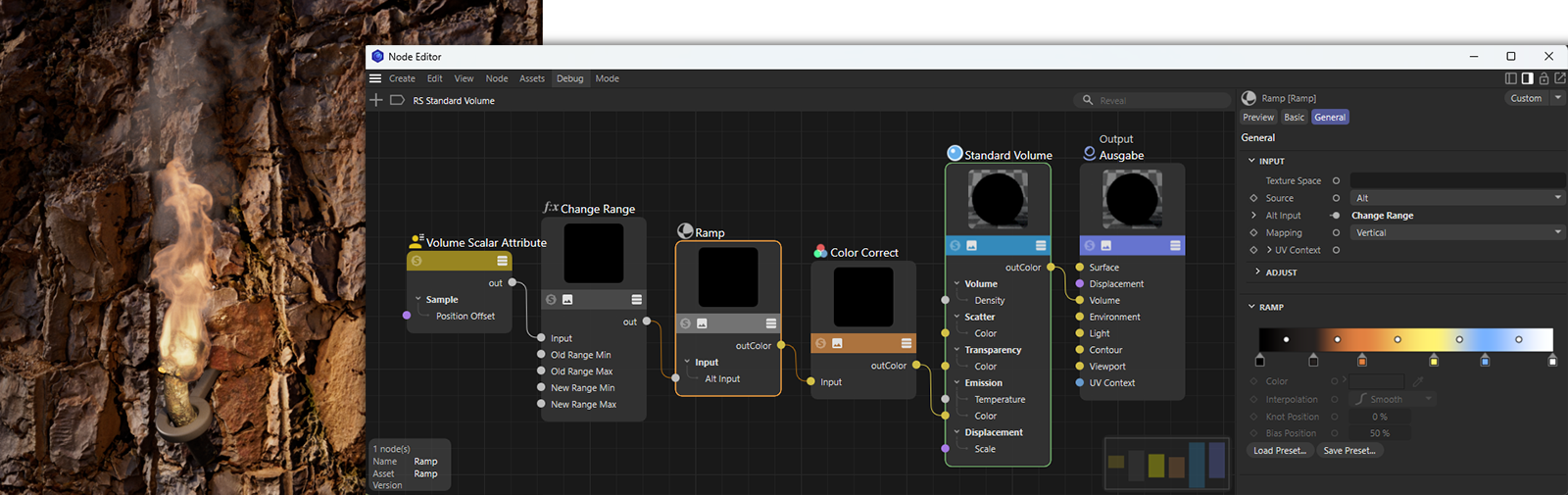Viewport: 1568px width, 495px height.
Task: Open attributes in new window icon
Action: pos(1560,78)
